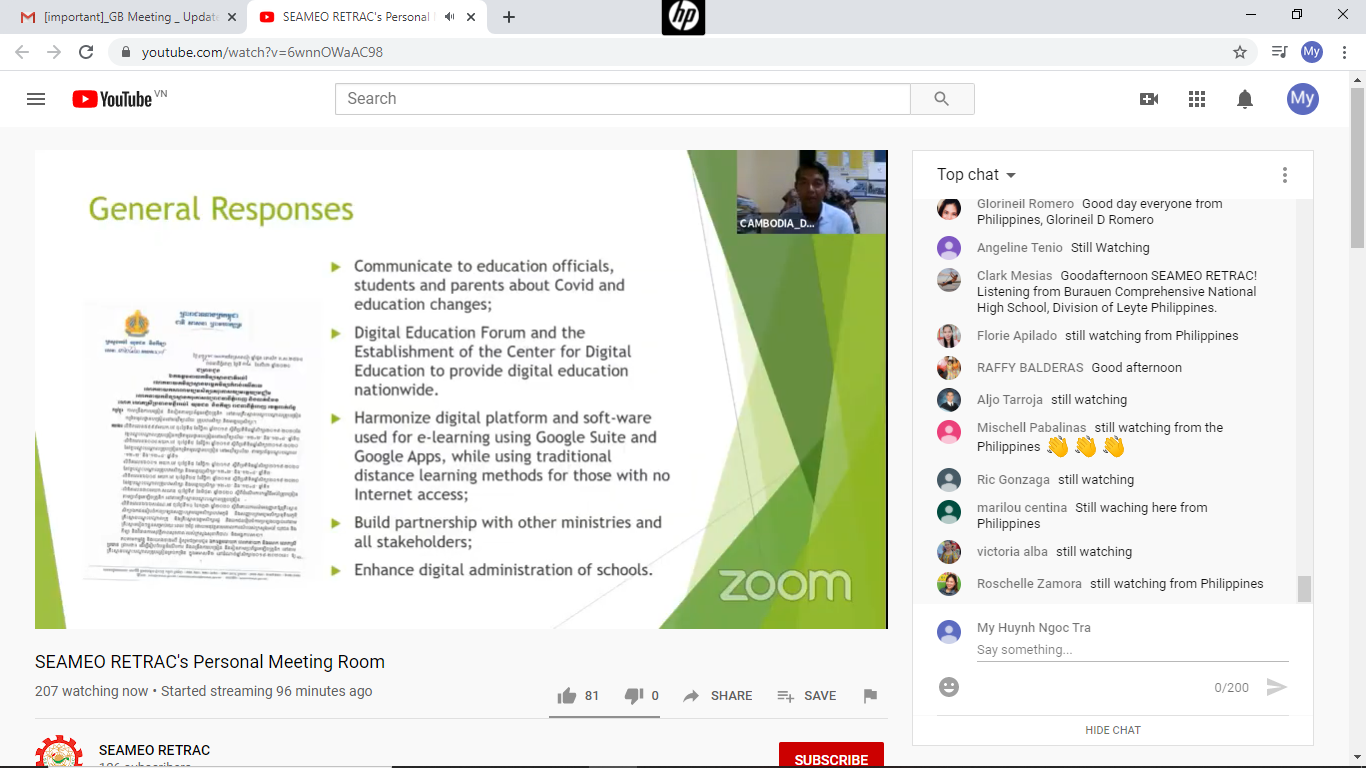The image size is (1366, 768).
Task: Go forward with browser forward arrow
Action: (54, 52)
